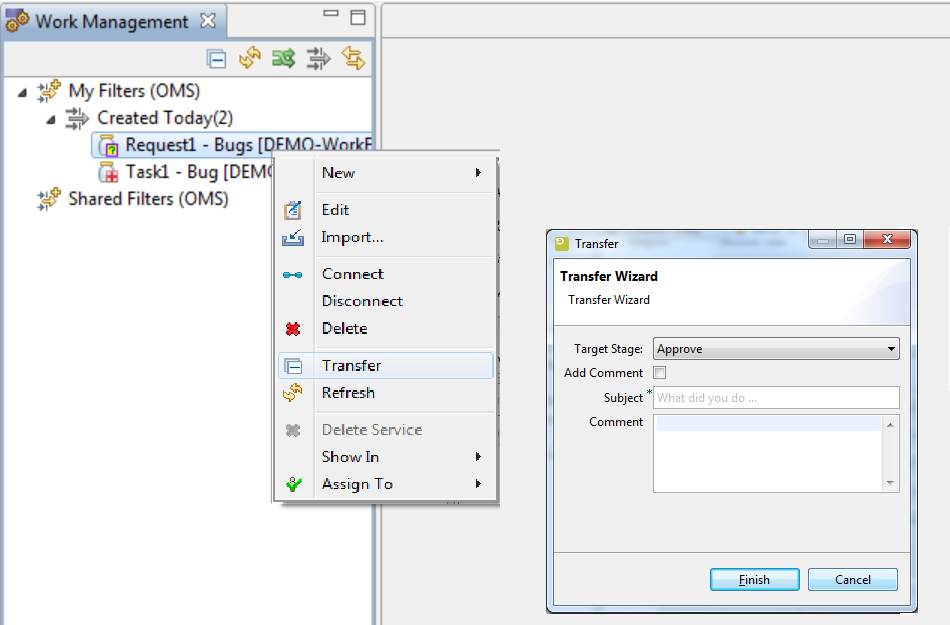This screenshot has width=950, height=625.
Task: Click the Refresh icon in the panel toolbar
Action: (249, 59)
